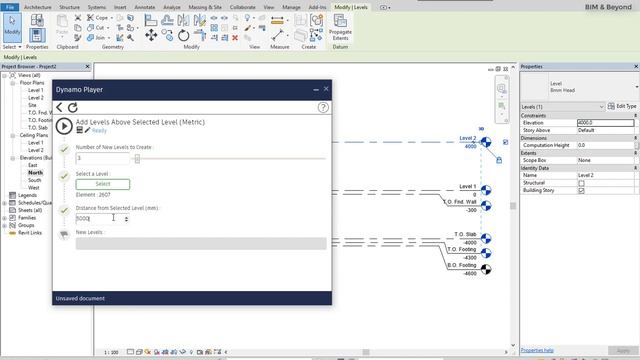Screen dimensions: 640x360
Task: Choose Mirror - Draw Axis tool
Action: click(200, 20)
